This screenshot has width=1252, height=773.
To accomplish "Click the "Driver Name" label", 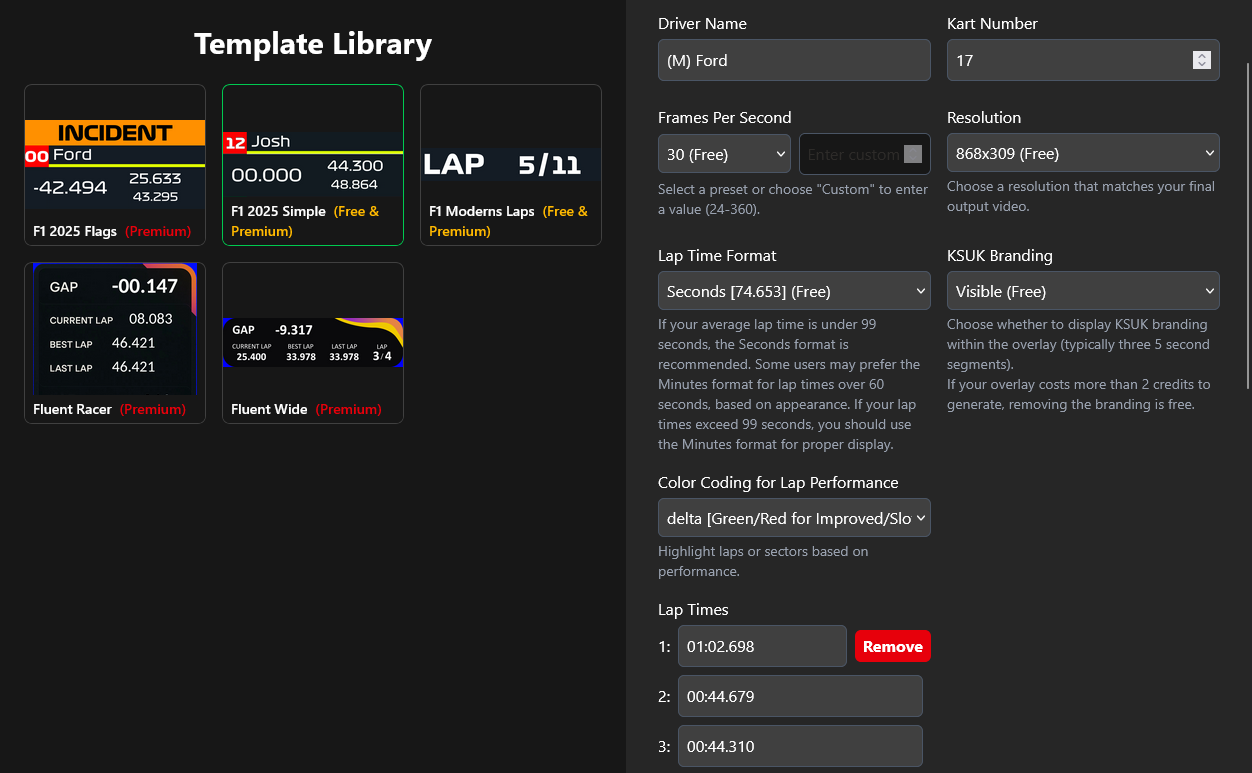I will (702, 23).
